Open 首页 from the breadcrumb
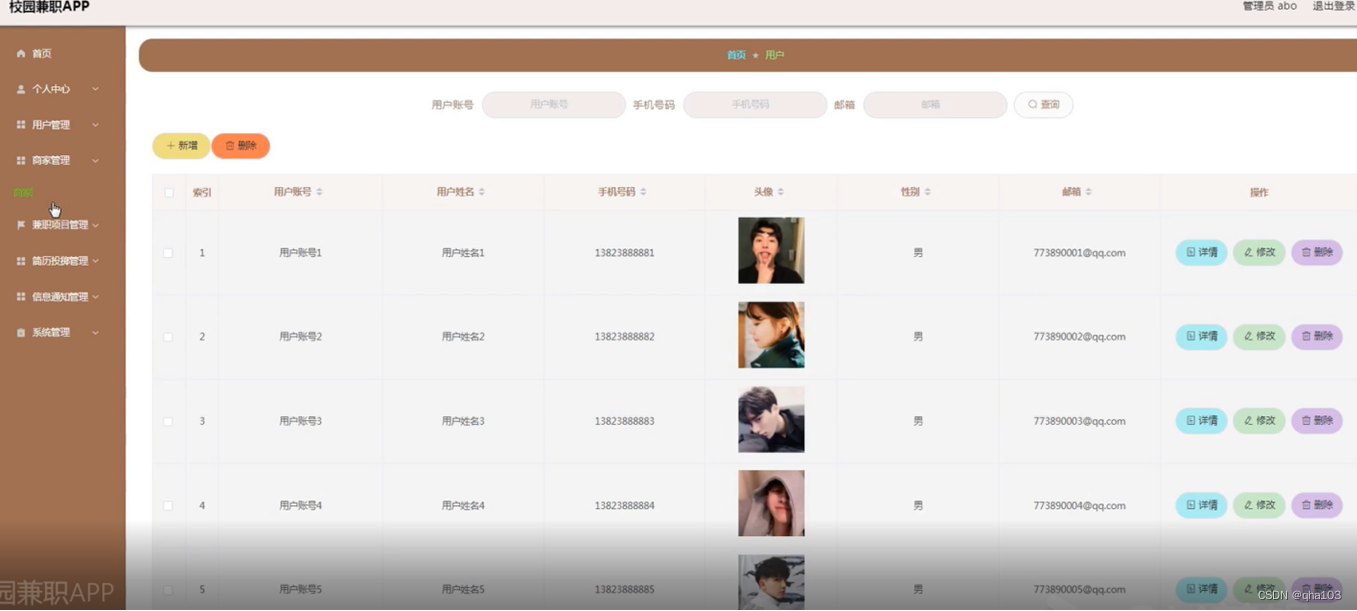The height and width of the screenshot is (611, 1357). pos(736,54)
